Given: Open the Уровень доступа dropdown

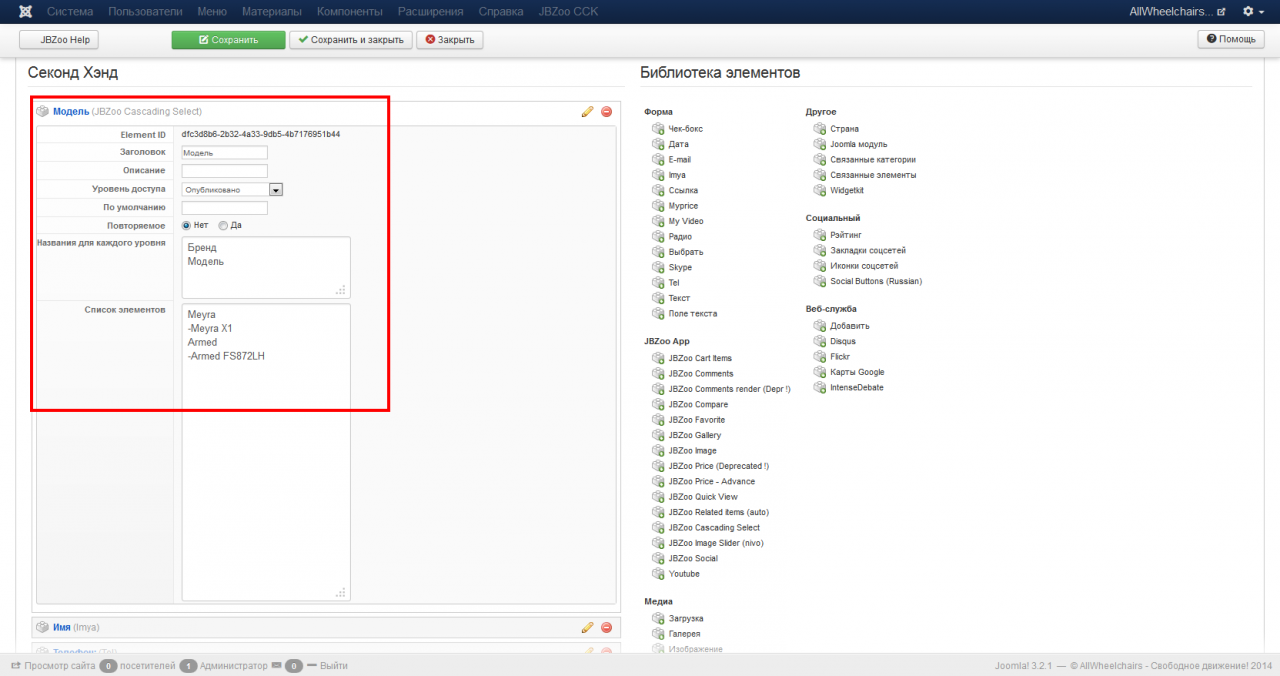Looking at the screenshot, I should (x=233, y=189).
